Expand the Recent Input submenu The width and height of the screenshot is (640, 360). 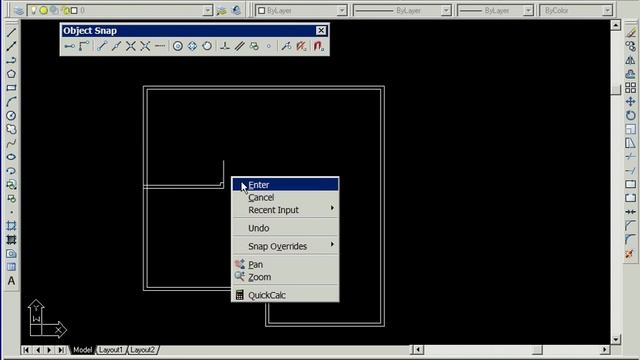[x=285, y=210]
